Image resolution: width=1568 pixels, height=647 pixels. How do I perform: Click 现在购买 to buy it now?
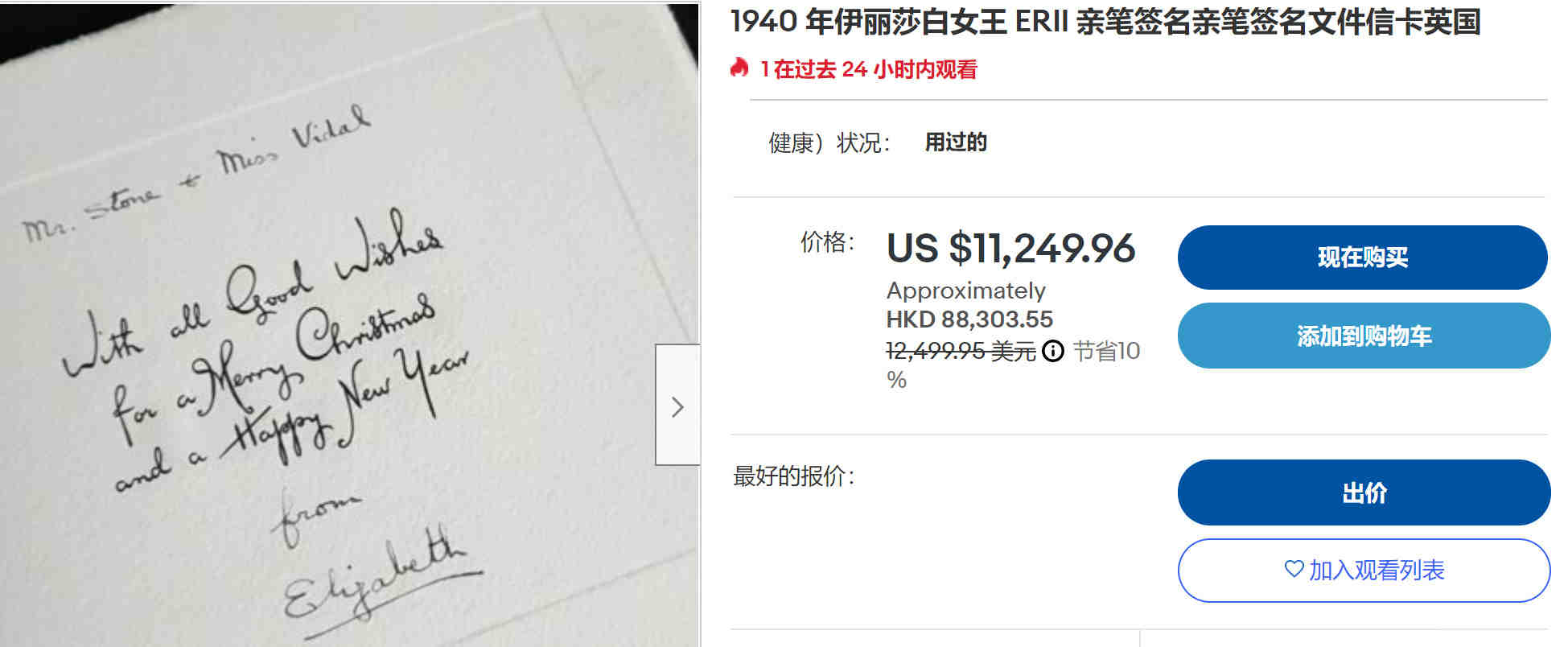(1362, 258)
